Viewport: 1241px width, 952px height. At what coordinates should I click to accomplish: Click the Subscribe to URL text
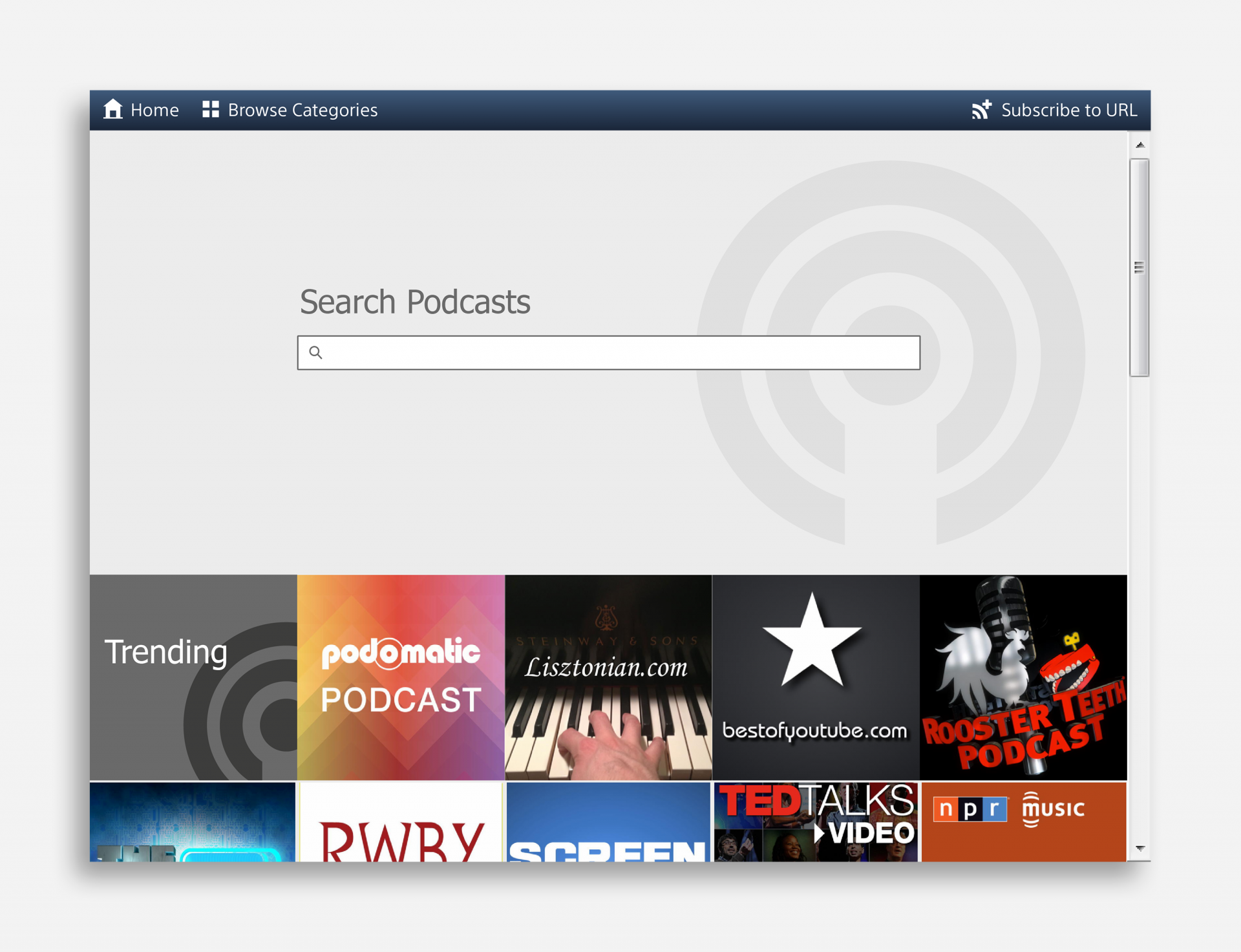(1068, 111)
